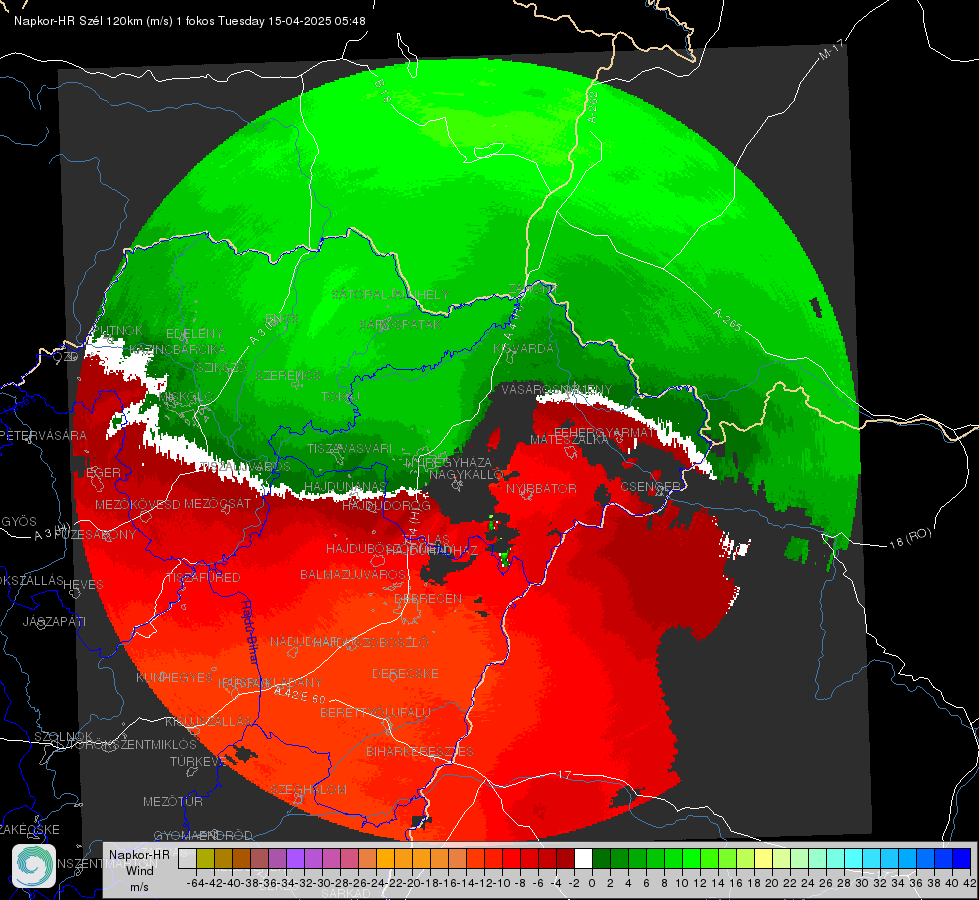Click the 18 (RO) road label
This screenshot has height=900, width=979.
[x=910, y=538]
